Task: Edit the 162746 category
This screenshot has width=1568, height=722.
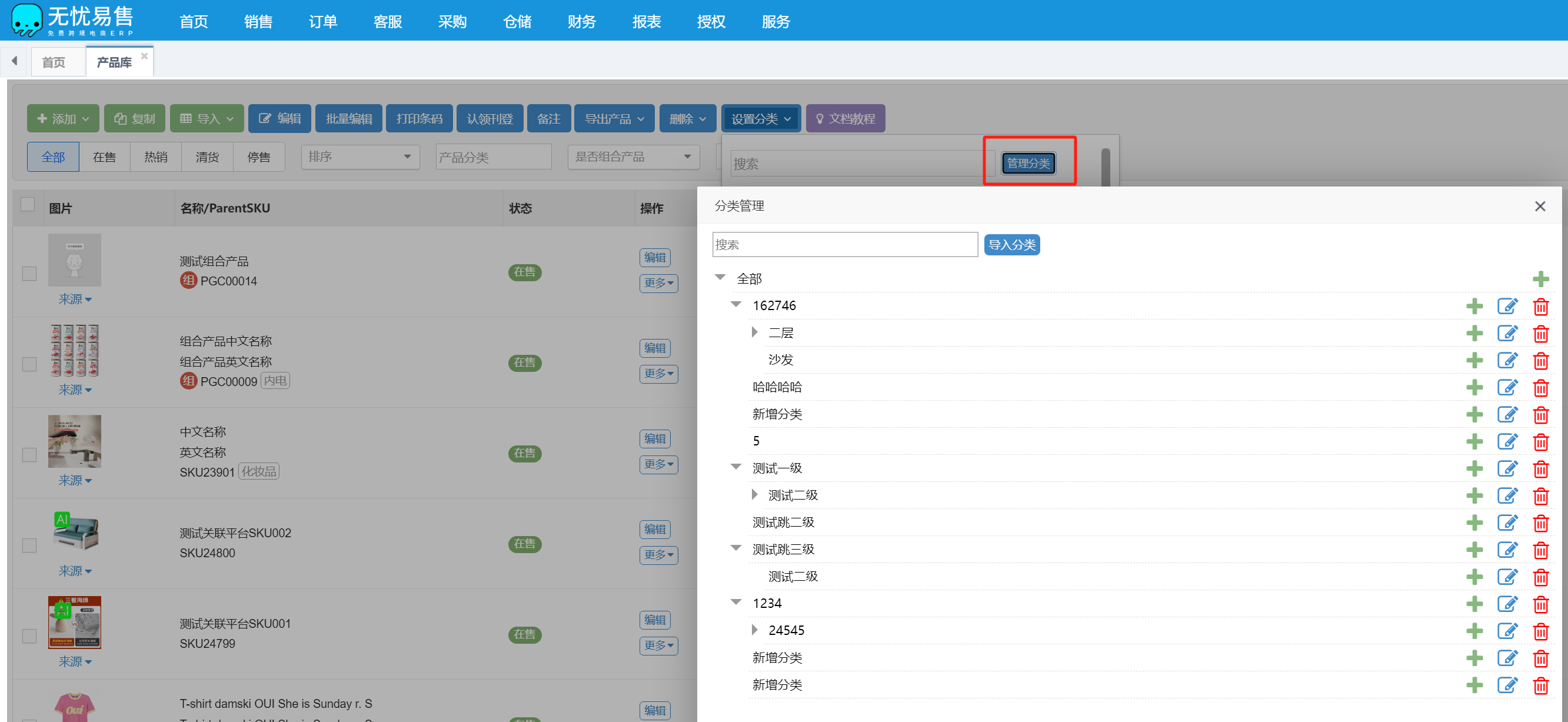Action: (x=1508, y=306)
